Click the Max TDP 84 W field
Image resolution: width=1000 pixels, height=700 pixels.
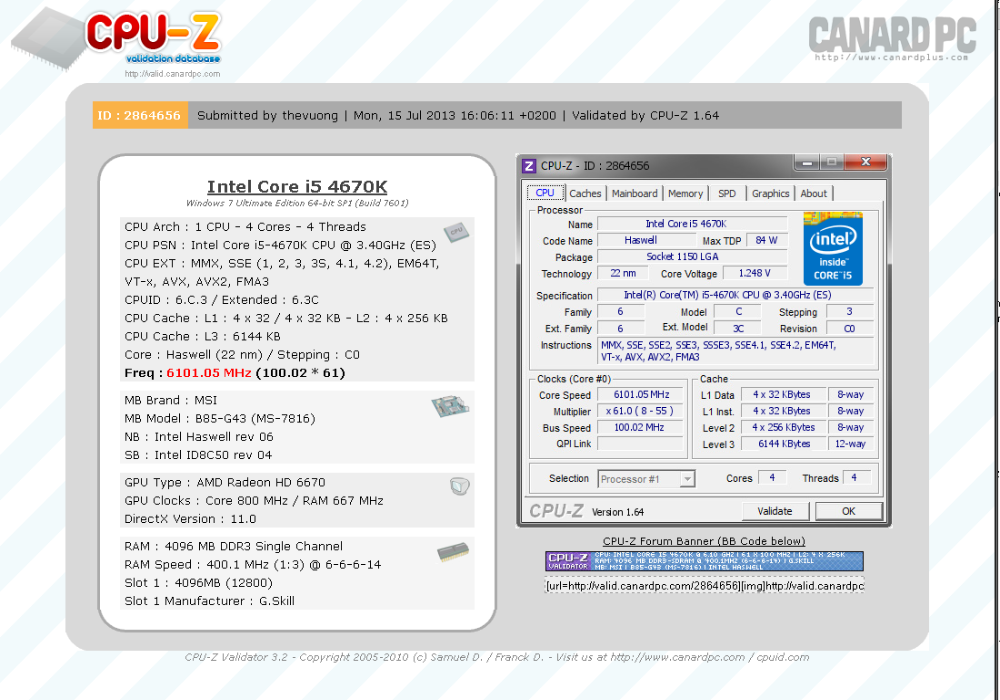point(767,240)
